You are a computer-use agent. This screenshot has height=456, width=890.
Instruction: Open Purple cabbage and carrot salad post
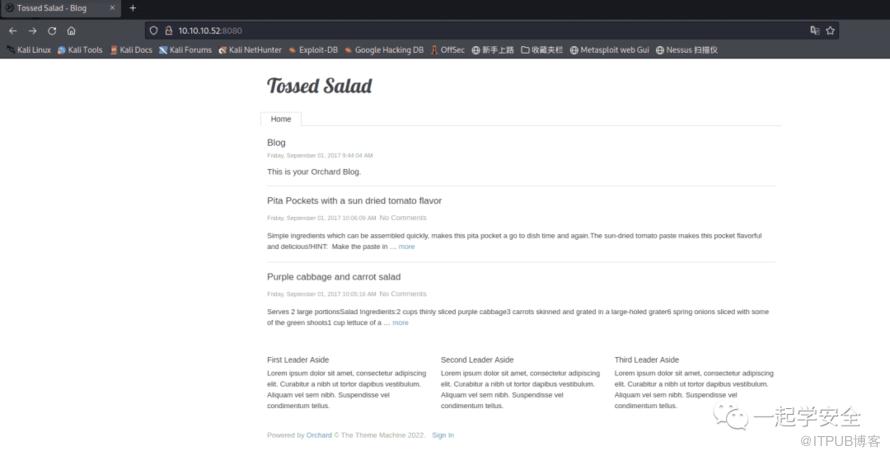tap(334, 277)
